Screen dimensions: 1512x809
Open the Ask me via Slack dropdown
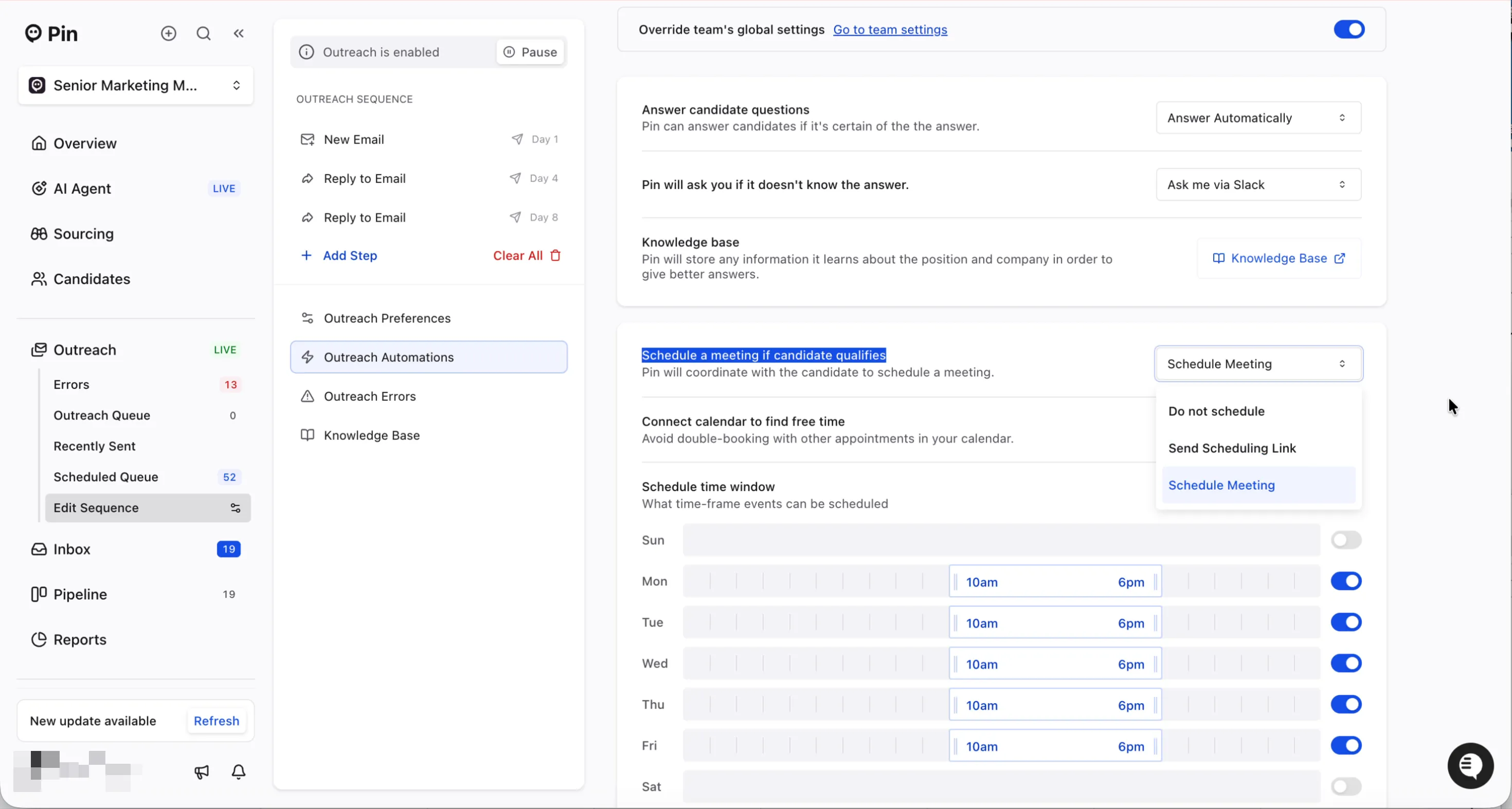point(1258,185)
